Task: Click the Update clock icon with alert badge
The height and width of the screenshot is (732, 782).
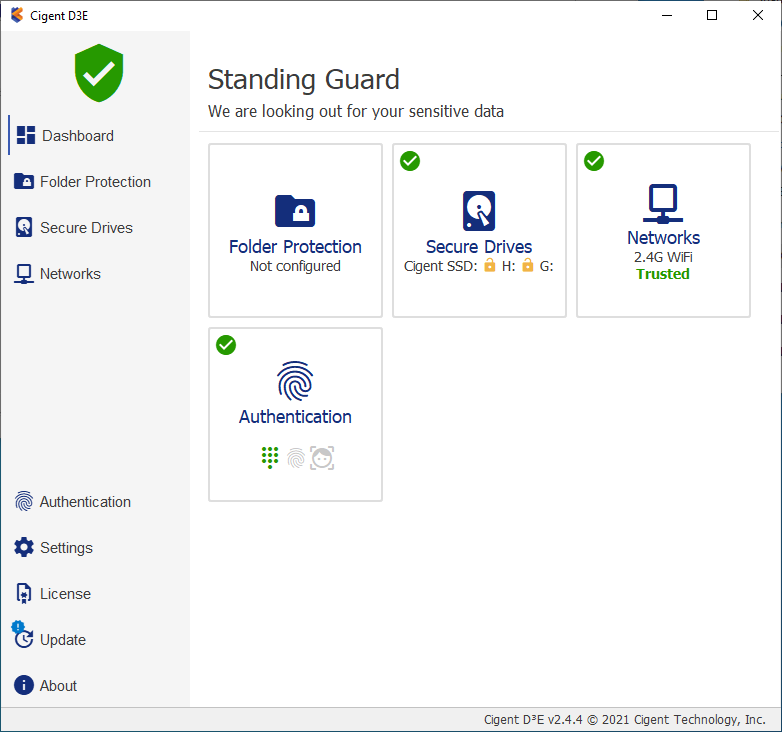Action: (x=22, y=635)
